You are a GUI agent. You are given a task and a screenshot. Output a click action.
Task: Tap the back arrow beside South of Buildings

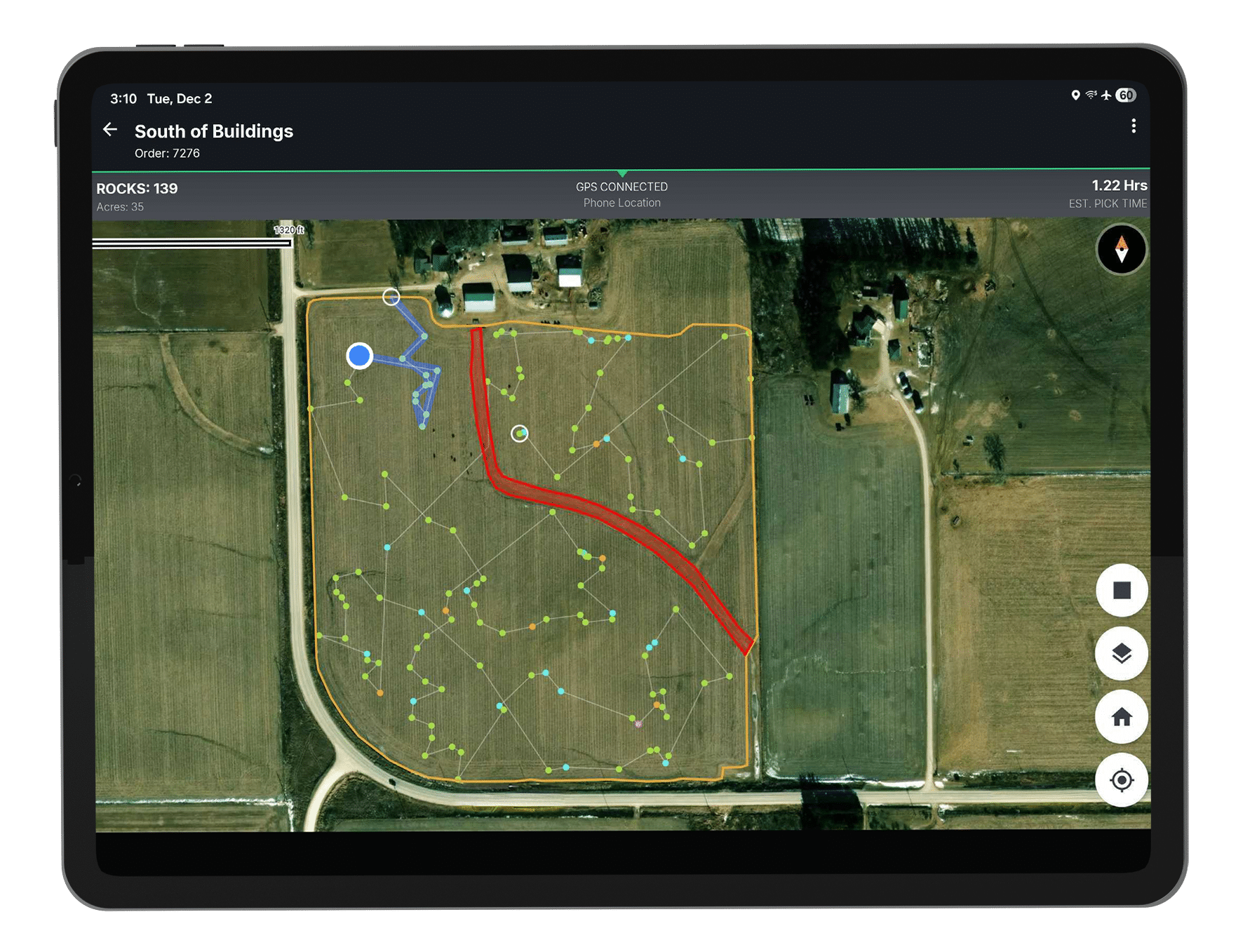click(110, 130)
